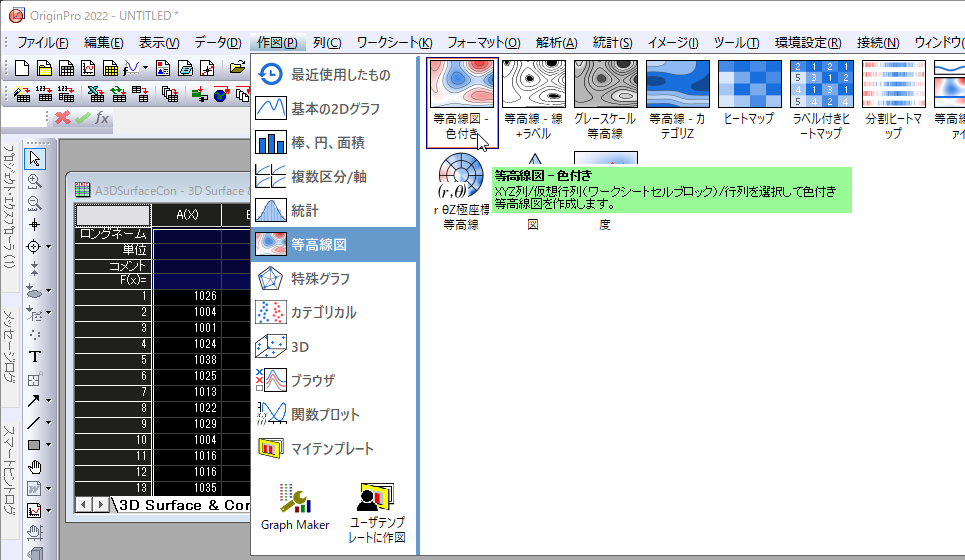Open the Preferences menu (環境設定)

tap(808, 42)
